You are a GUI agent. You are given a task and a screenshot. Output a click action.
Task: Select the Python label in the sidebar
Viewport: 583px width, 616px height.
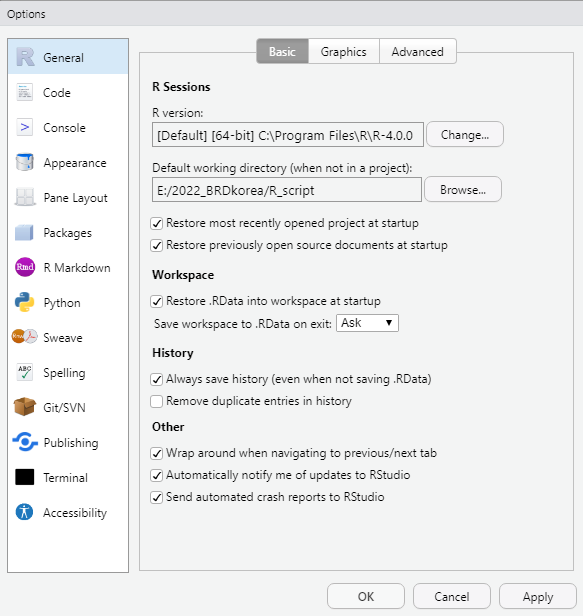62,302
